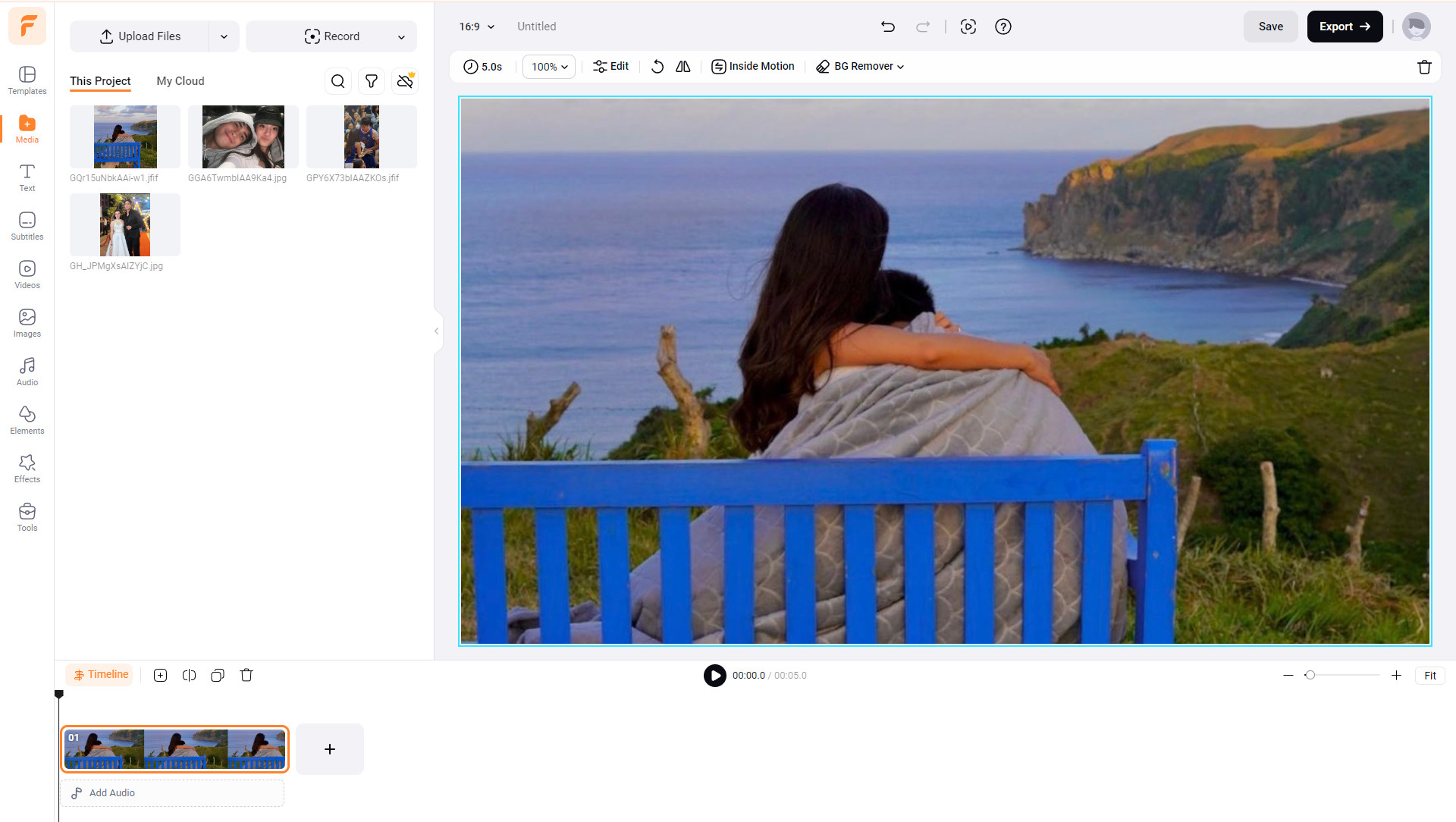Select the GGA6TwmbIAA9Ka4.jpg thumbnail
This screenshot has height=822, width=1456.
[243, 136]
